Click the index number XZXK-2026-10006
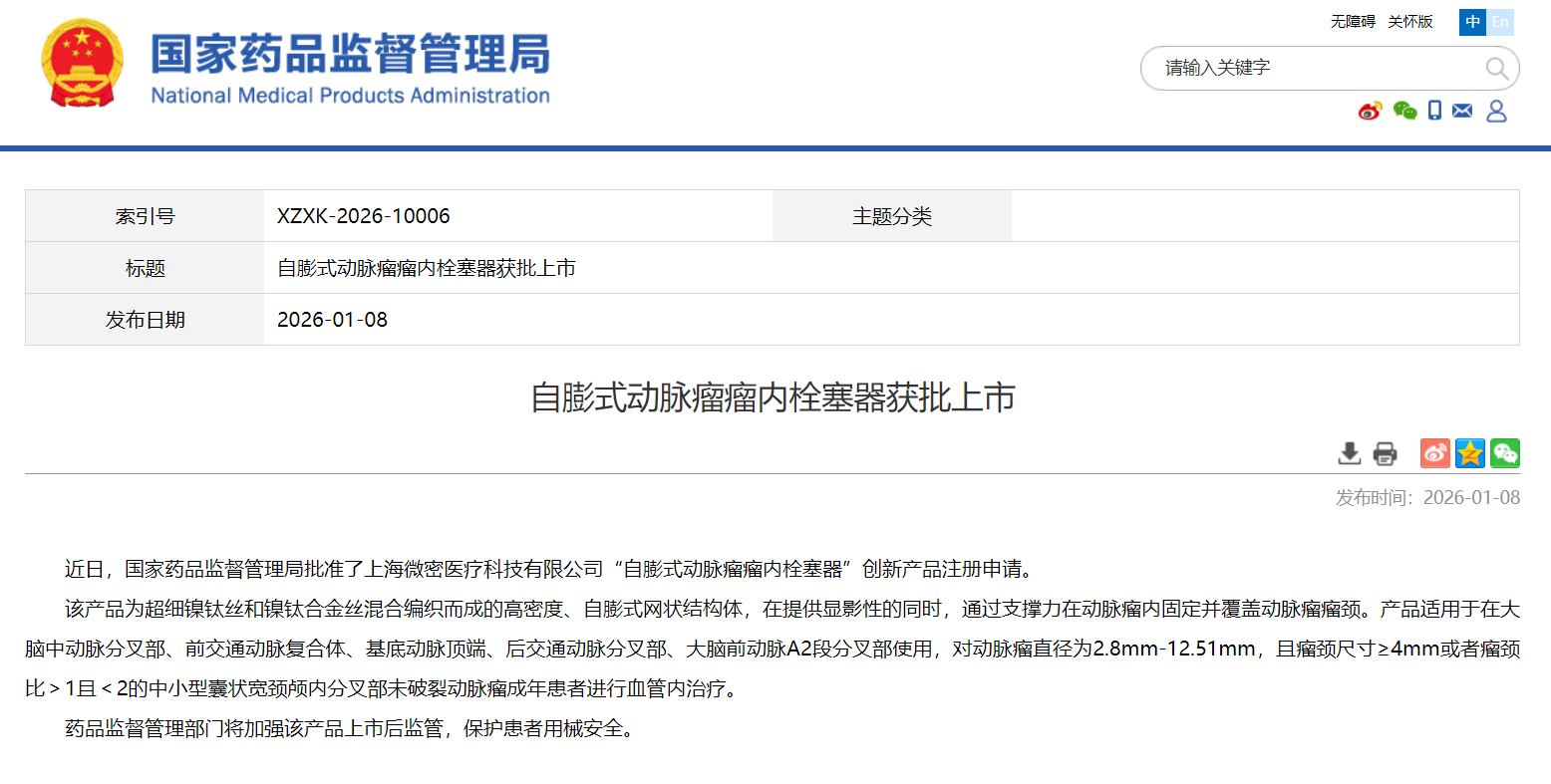Screen dimensions: 1551x784 tap(363, 216)
